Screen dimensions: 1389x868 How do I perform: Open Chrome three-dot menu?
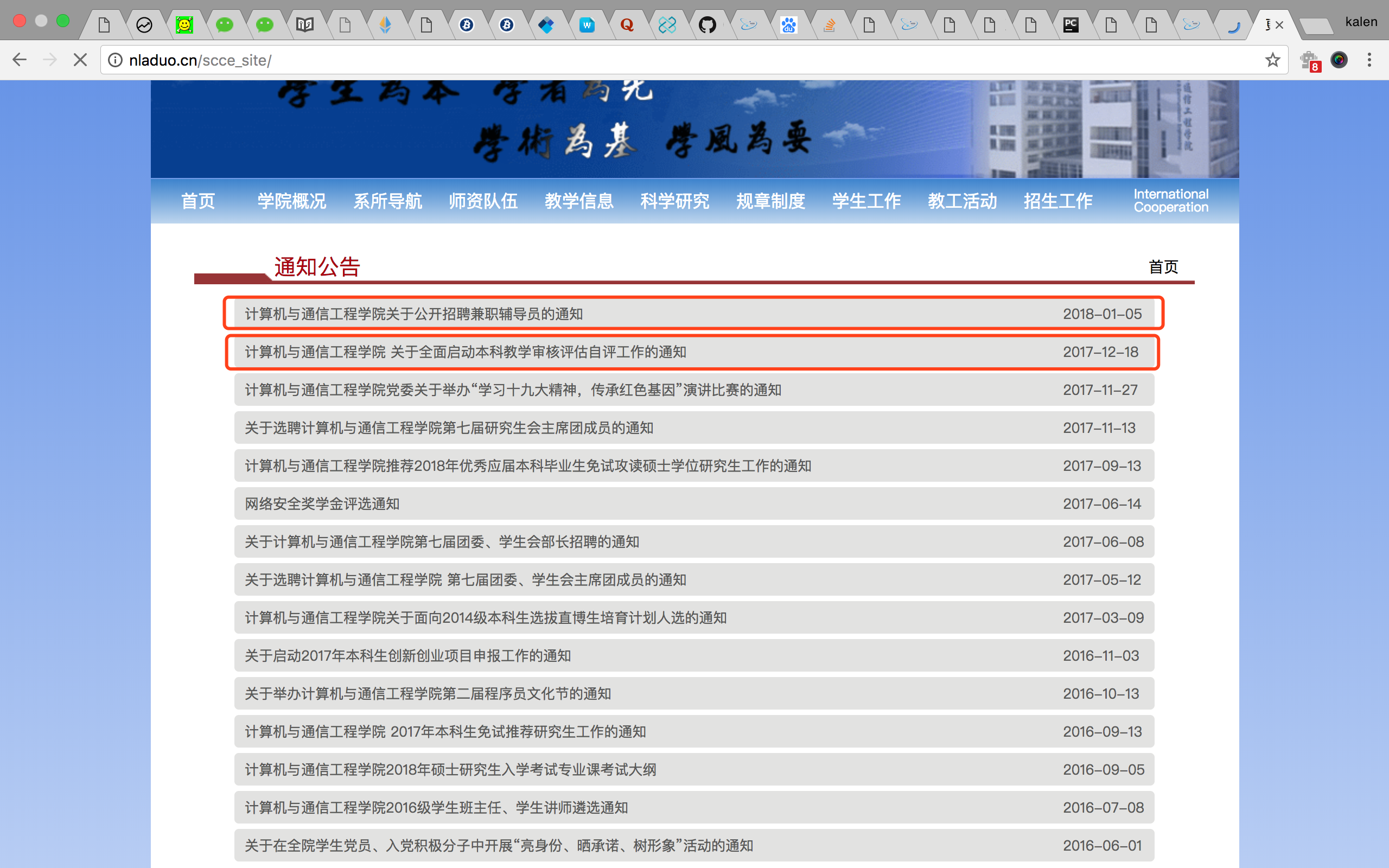(1369, 60)
